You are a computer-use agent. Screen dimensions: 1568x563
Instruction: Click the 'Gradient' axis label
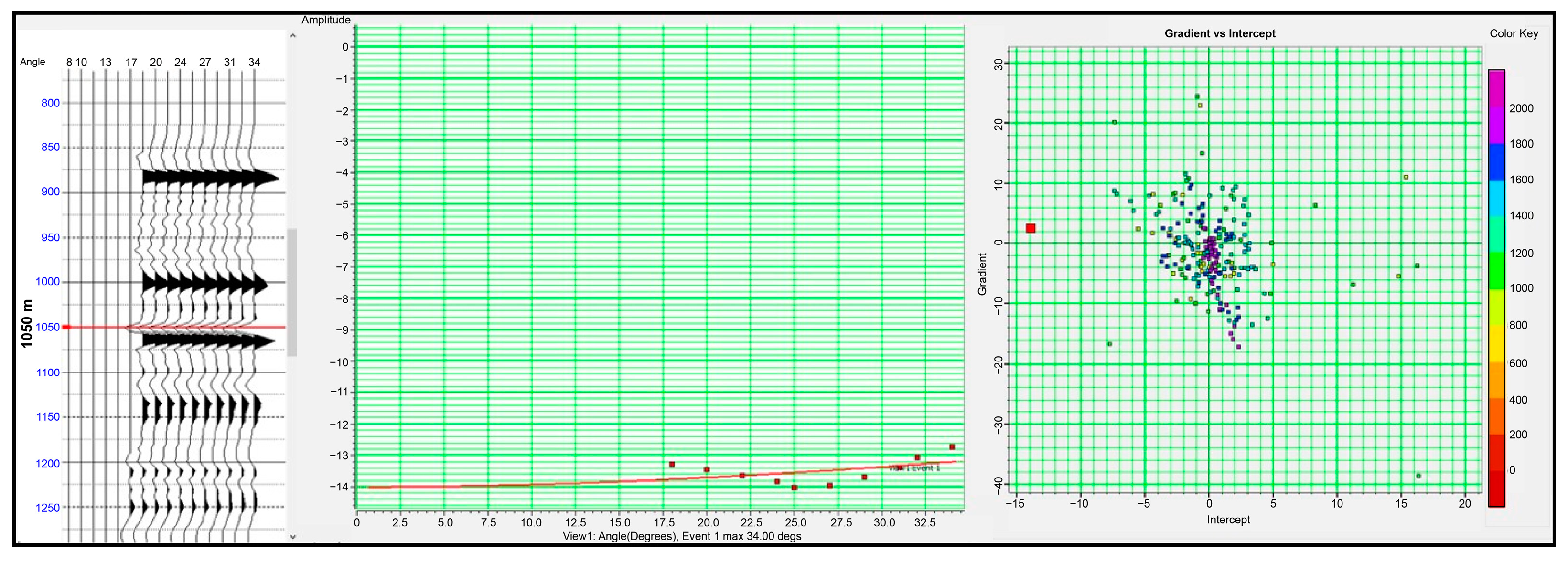click(x=982, y=275)
